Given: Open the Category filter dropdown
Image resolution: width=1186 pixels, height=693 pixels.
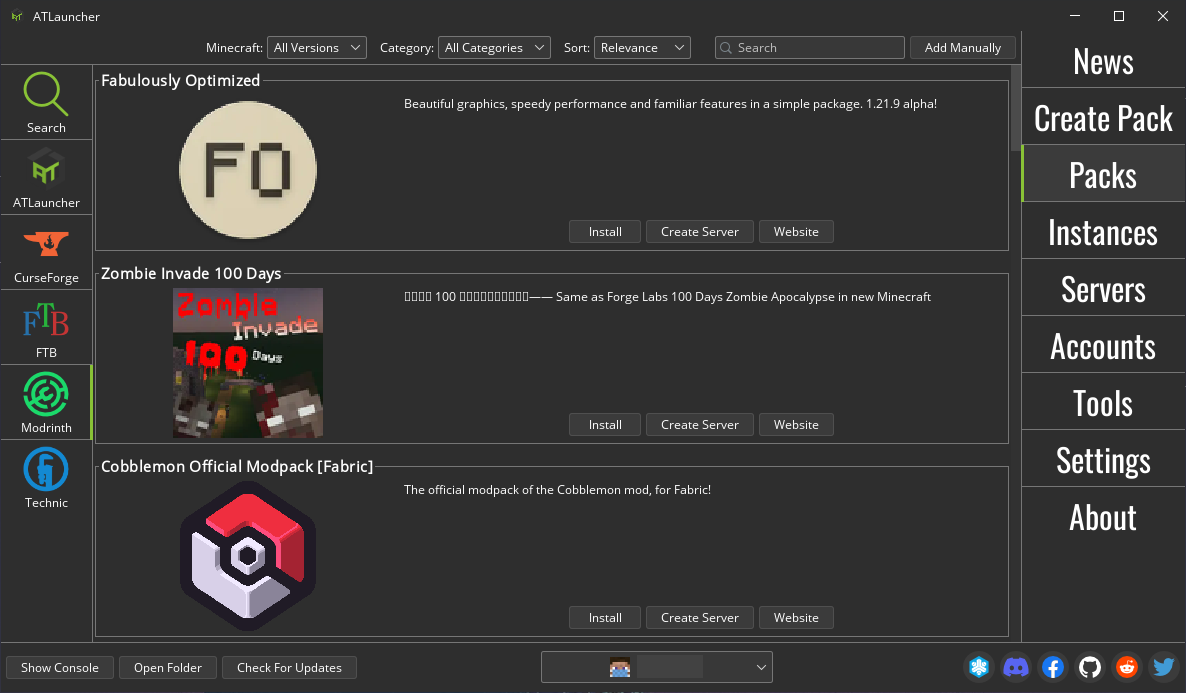Looking at the screenshot, I should point(494,47).
